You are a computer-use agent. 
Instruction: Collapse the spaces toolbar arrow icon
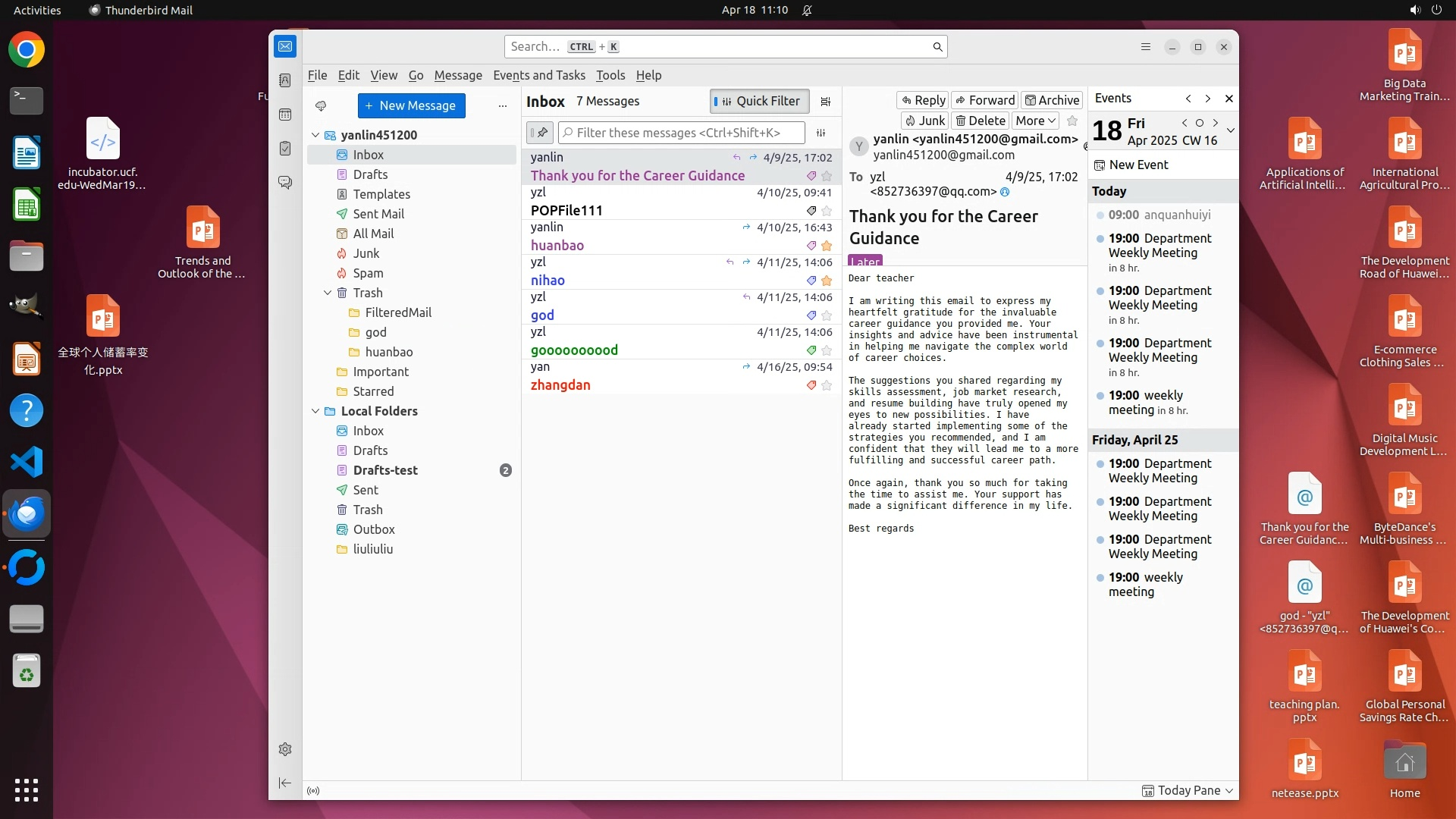click(285, 783)
